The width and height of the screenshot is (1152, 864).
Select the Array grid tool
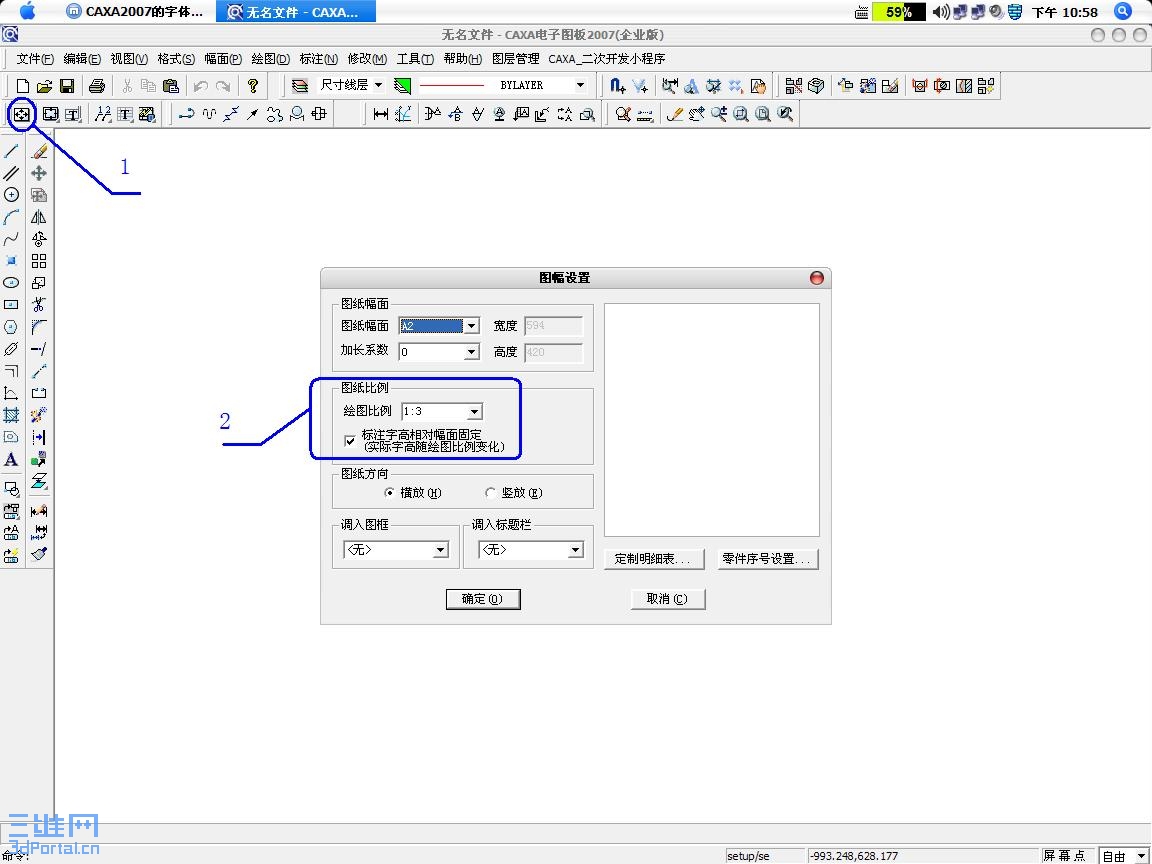(x=39, y=261)
